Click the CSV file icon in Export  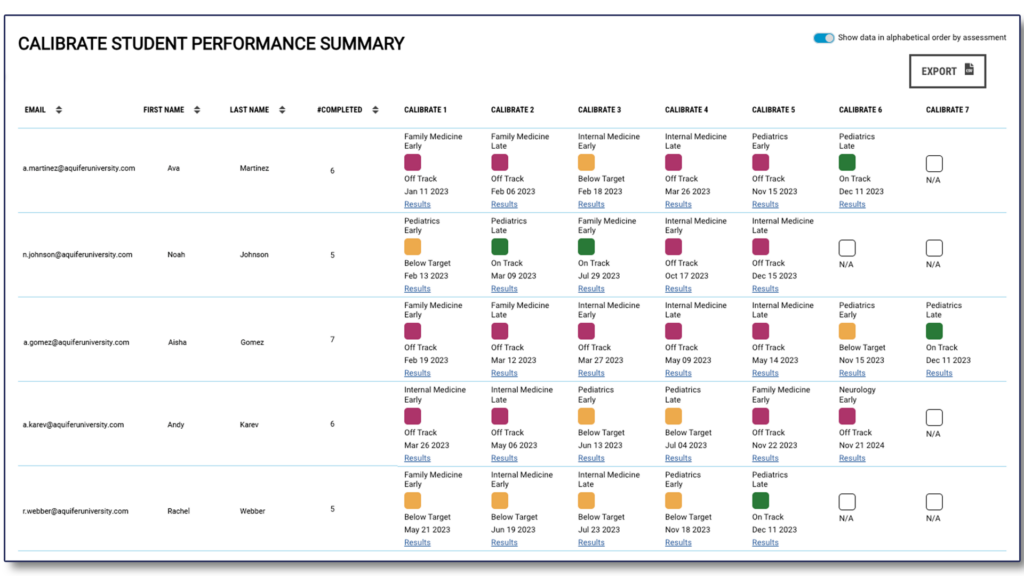coord(968,71)
